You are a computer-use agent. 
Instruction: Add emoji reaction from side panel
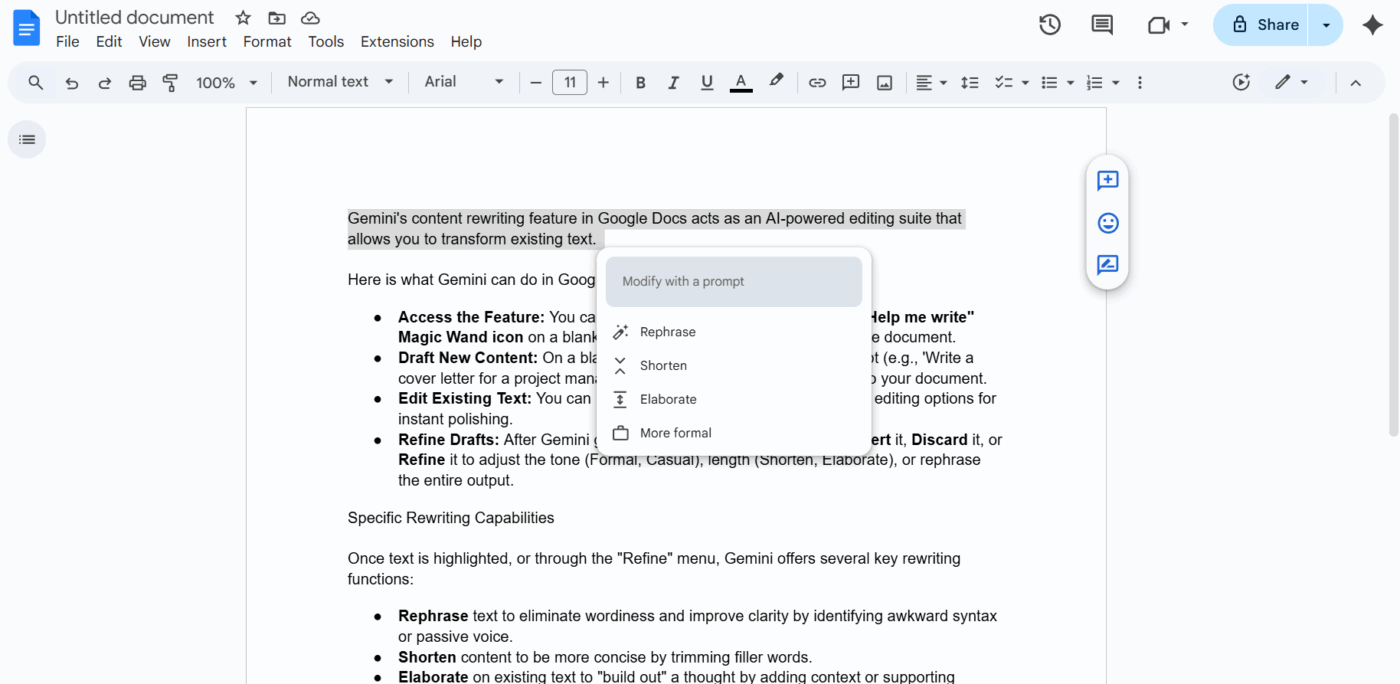pos(1107,223)
